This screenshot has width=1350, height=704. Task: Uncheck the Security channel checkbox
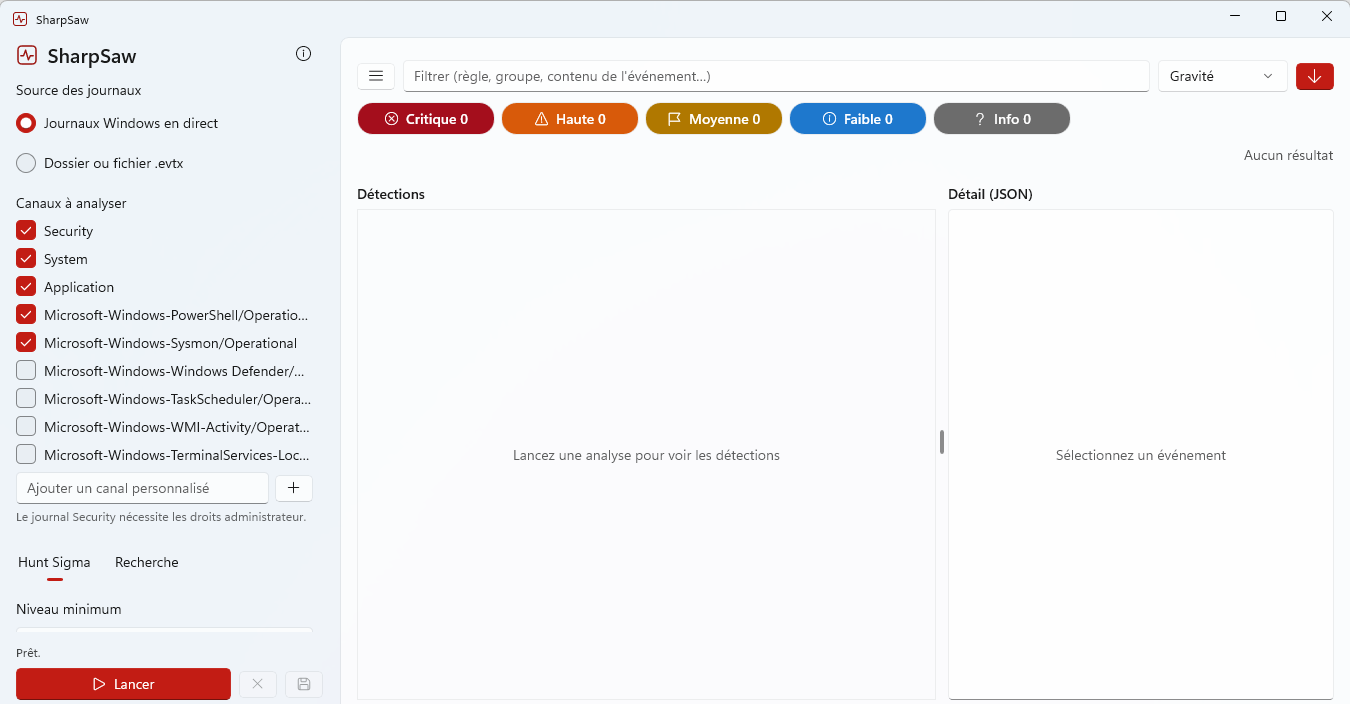coord(26,231)
